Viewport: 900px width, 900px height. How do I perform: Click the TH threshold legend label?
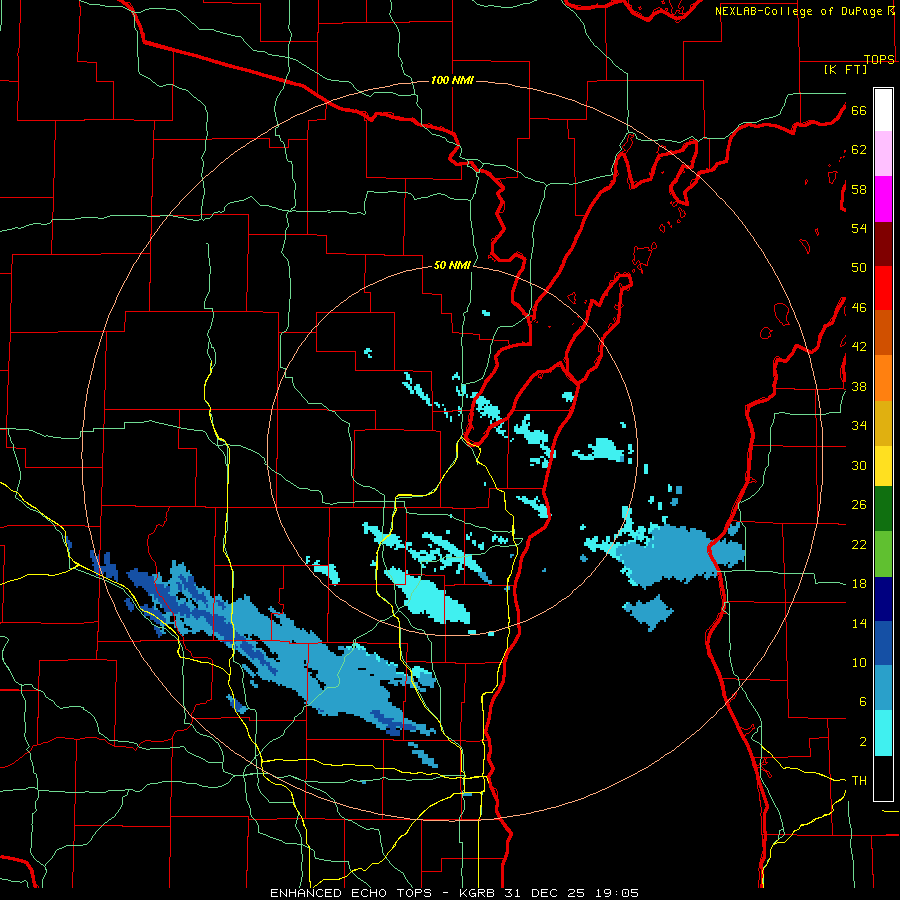point(859,781)
